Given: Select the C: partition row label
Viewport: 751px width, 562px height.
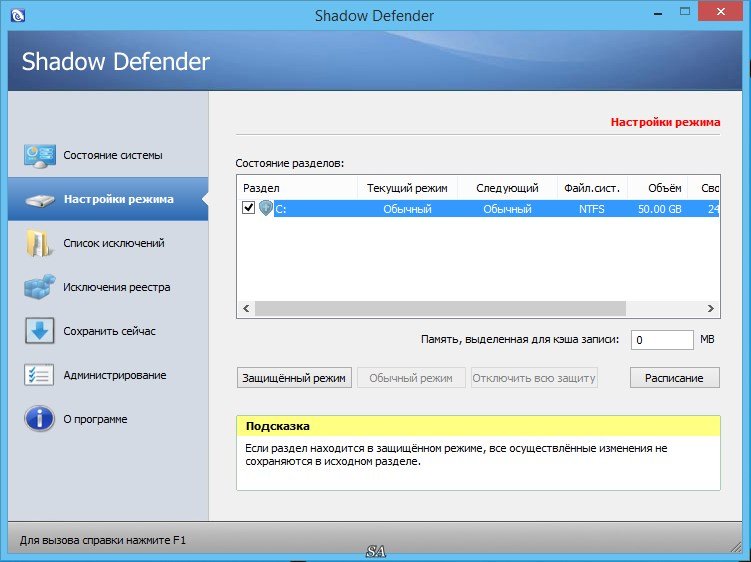Looking at the screenshot, I should 281,209.
